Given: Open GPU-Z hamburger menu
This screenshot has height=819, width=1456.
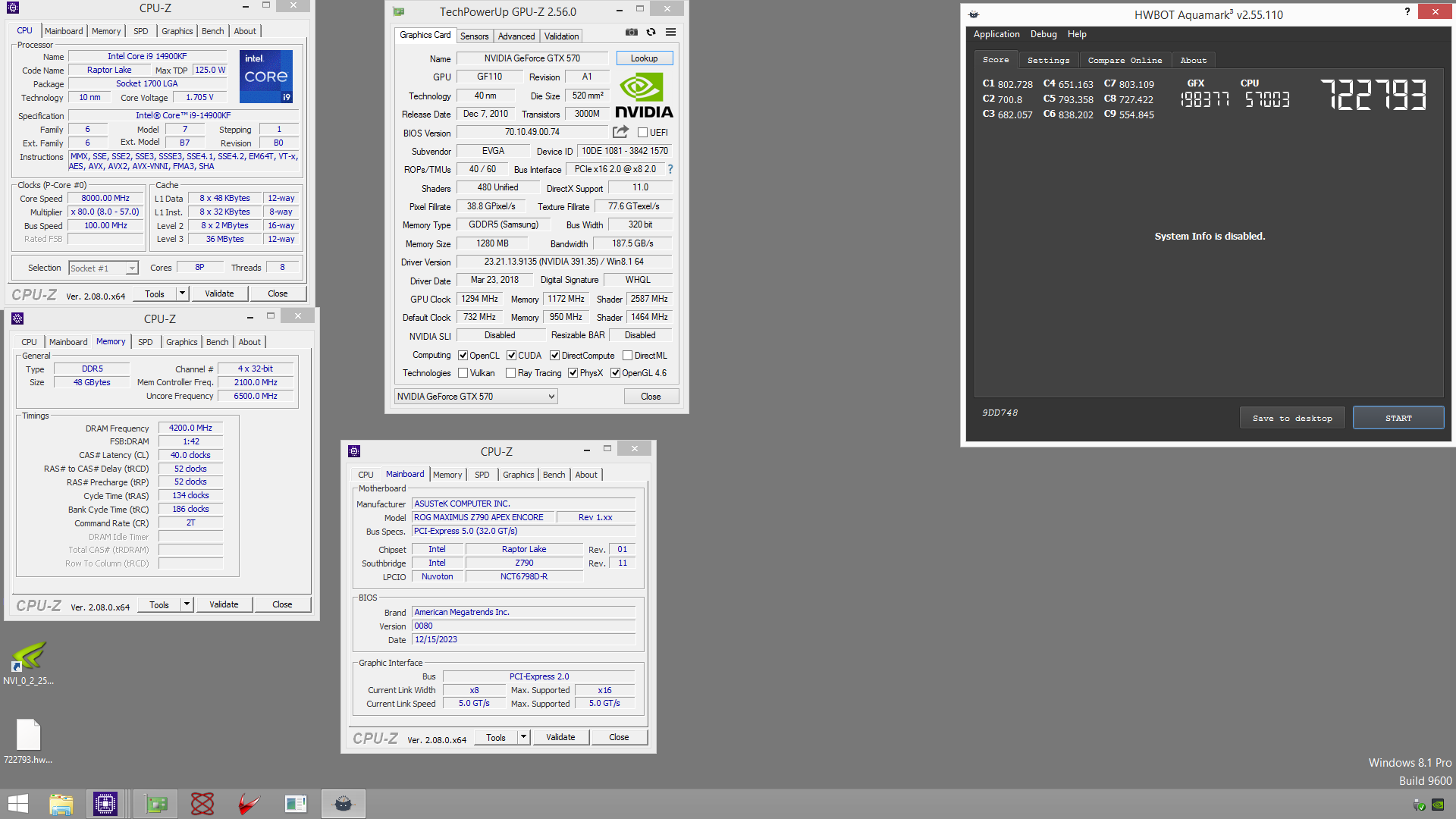Looking at the screenshot, I should pyautogui.click(x=670, y=32).
